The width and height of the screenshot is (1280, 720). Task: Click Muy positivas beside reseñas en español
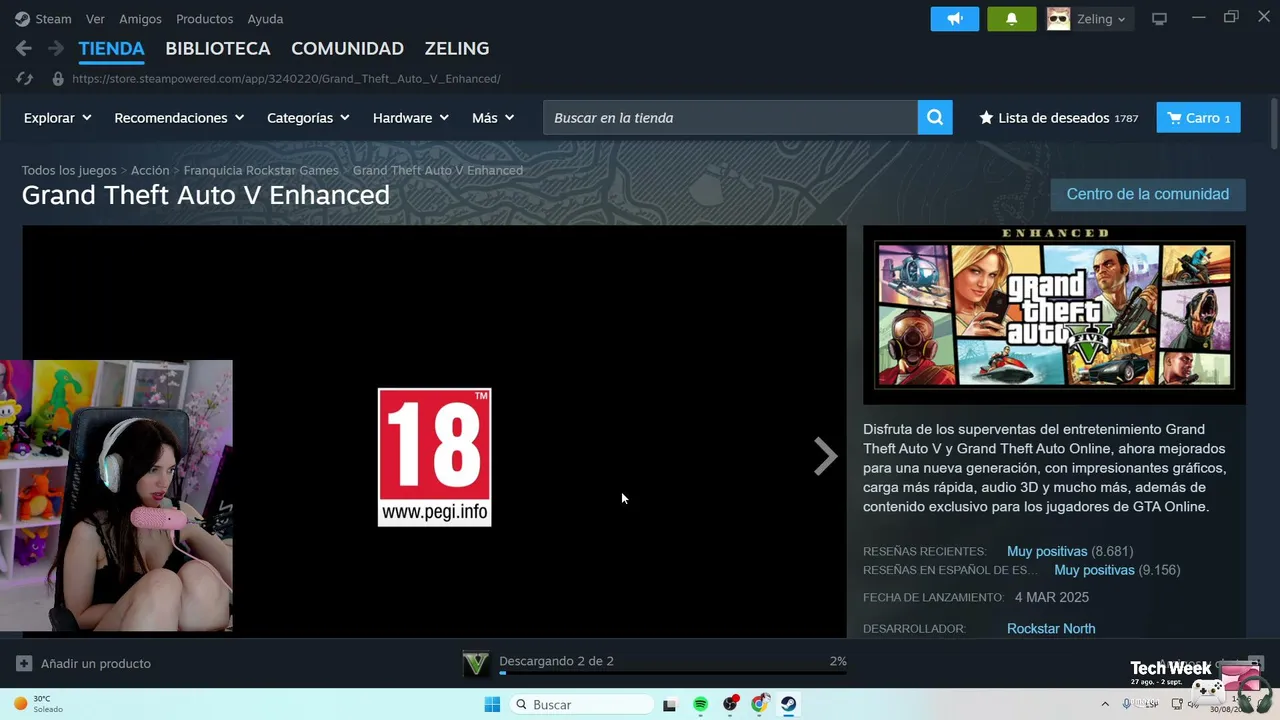(x=1094, y=570)
